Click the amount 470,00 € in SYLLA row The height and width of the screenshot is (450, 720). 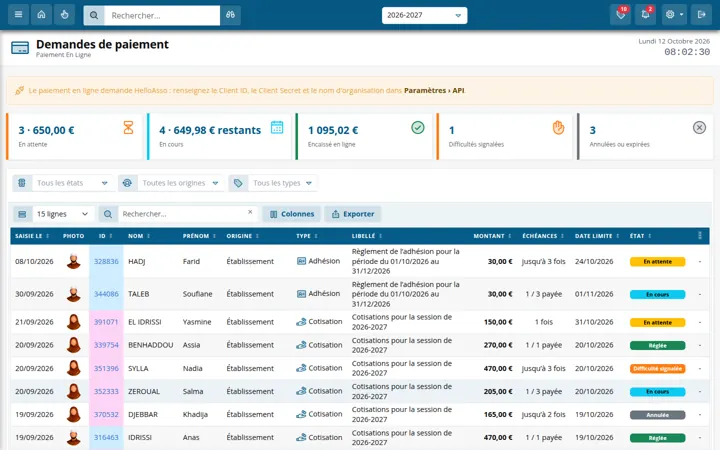498,368
